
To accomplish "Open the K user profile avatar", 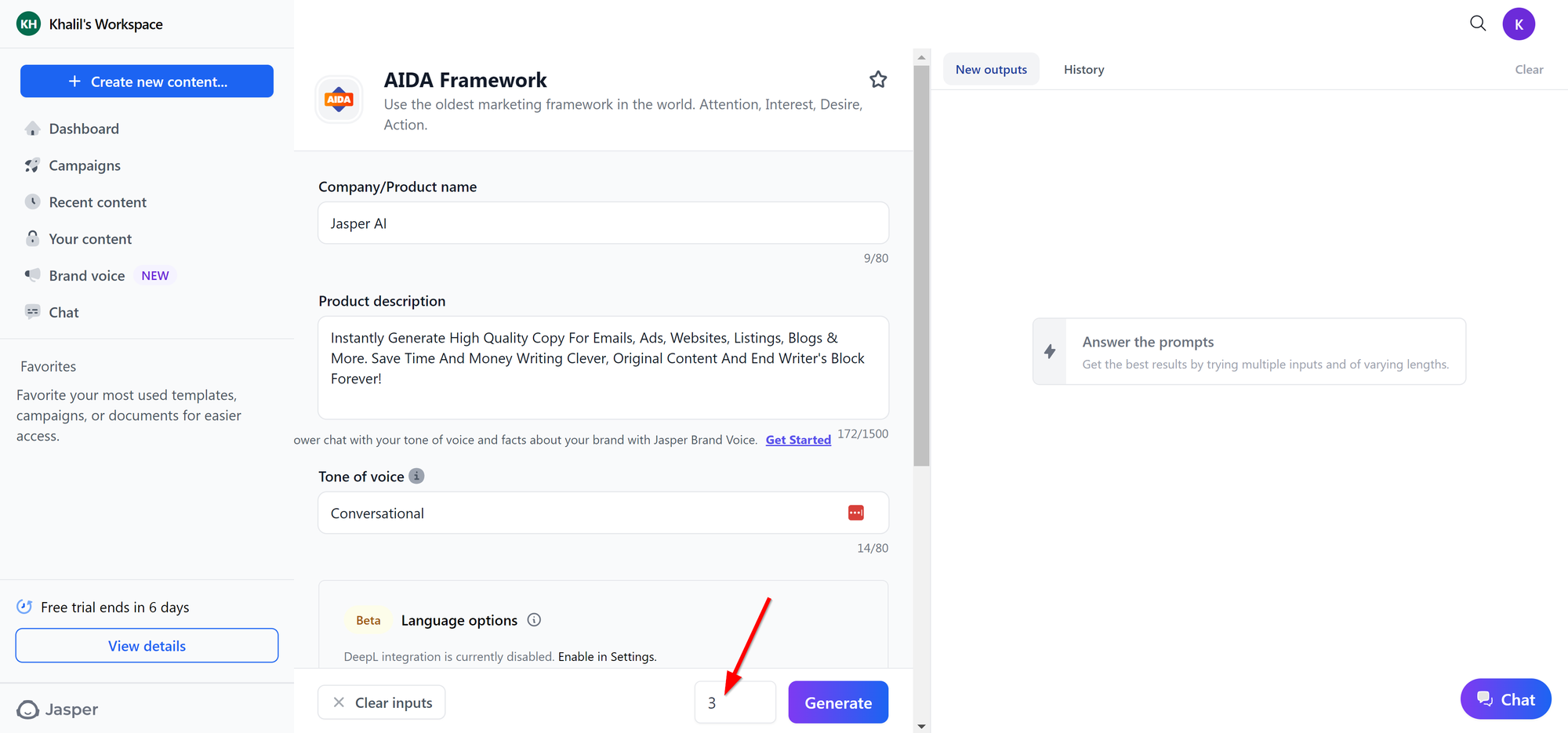I will [x=1519, y=24].
